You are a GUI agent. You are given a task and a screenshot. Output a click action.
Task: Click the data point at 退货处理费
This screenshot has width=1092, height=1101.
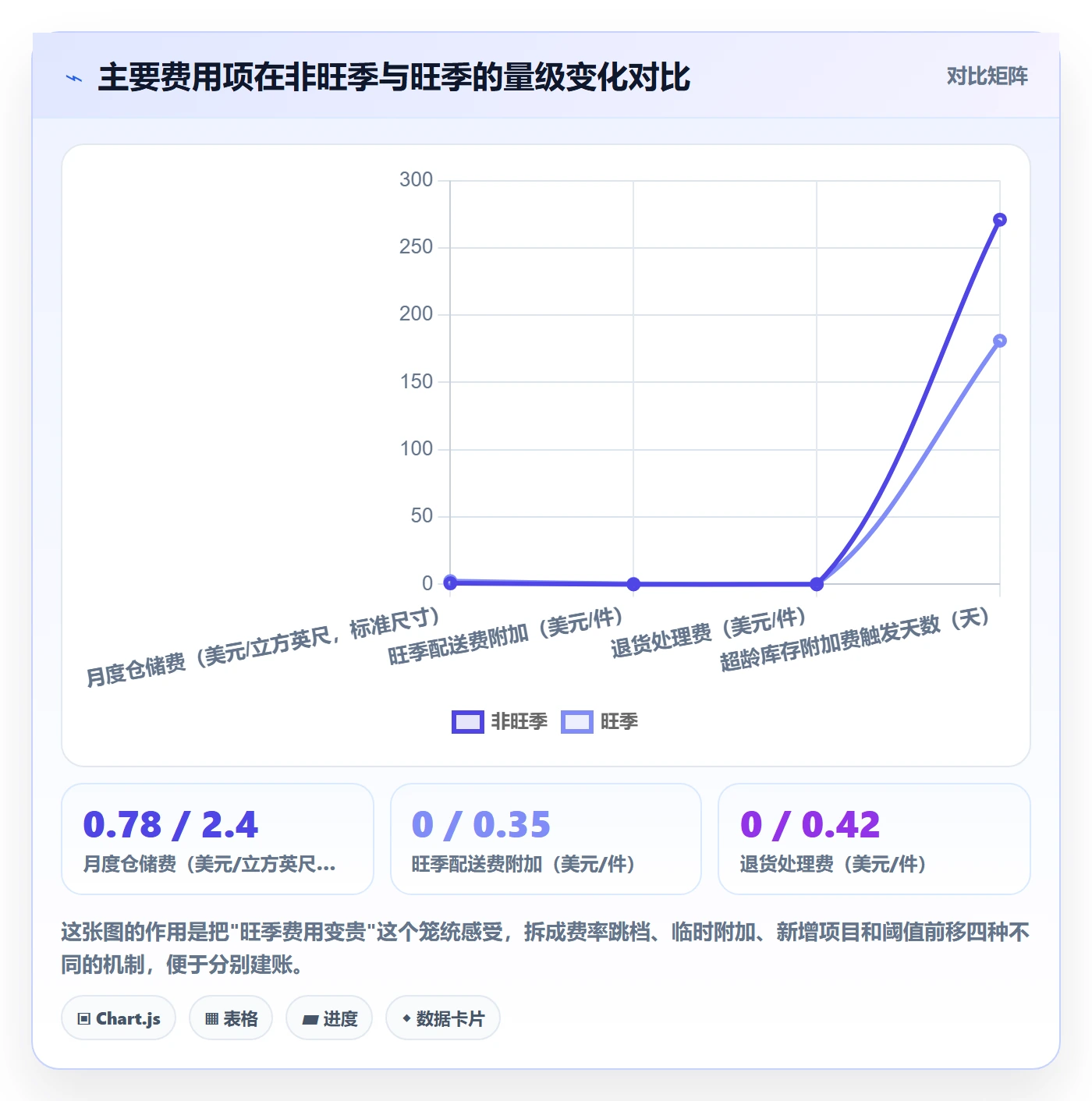(817, 584)
